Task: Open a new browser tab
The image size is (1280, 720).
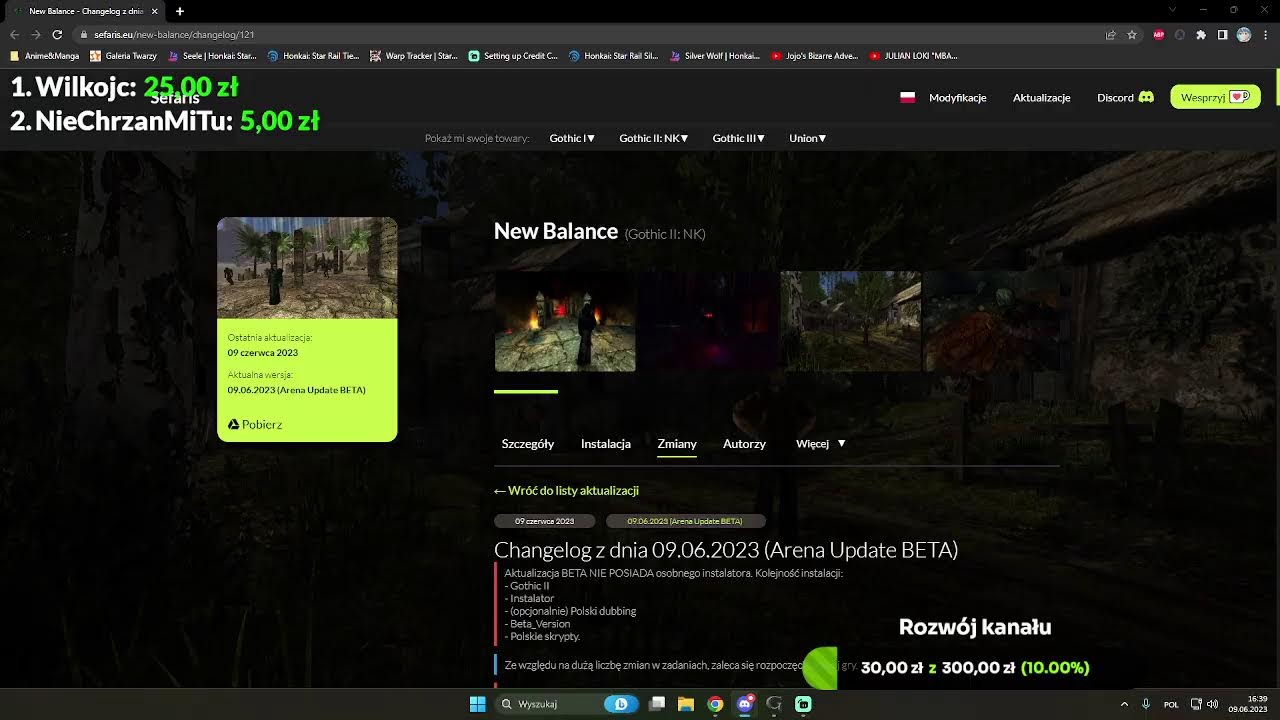Action: 180,11
